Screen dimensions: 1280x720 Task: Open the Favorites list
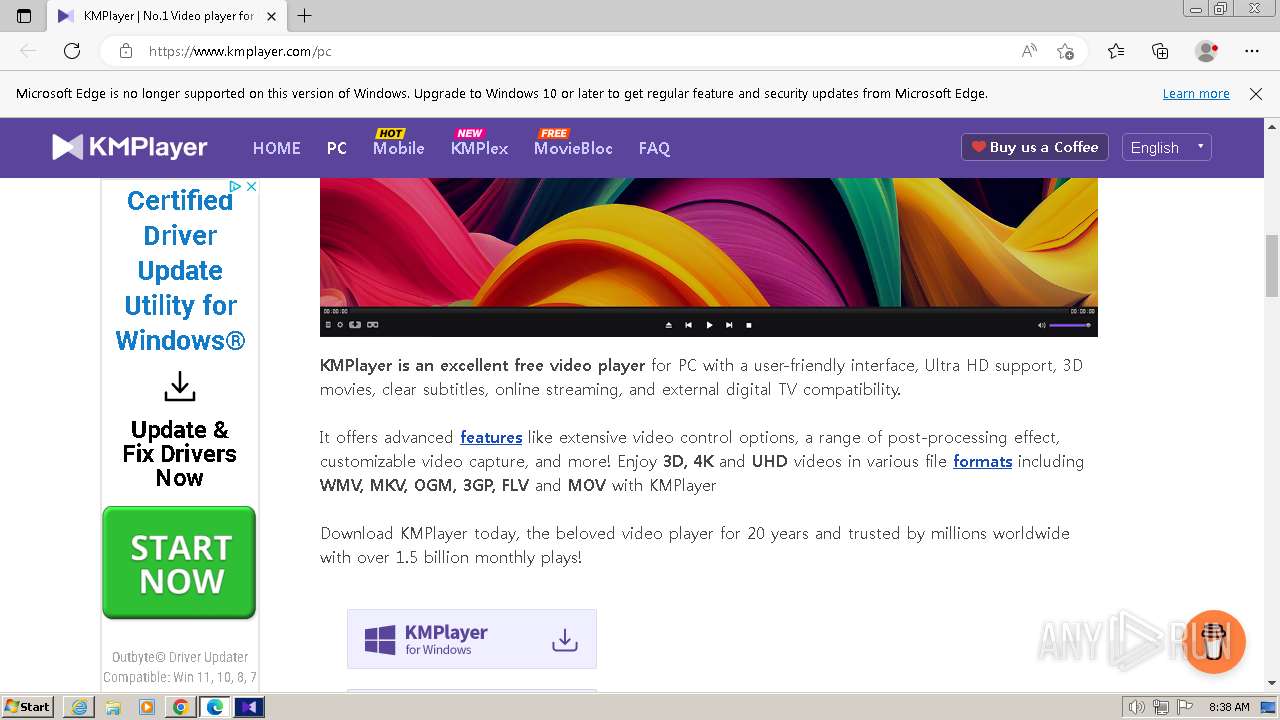pyautogui.click(x=1116, y=51)
